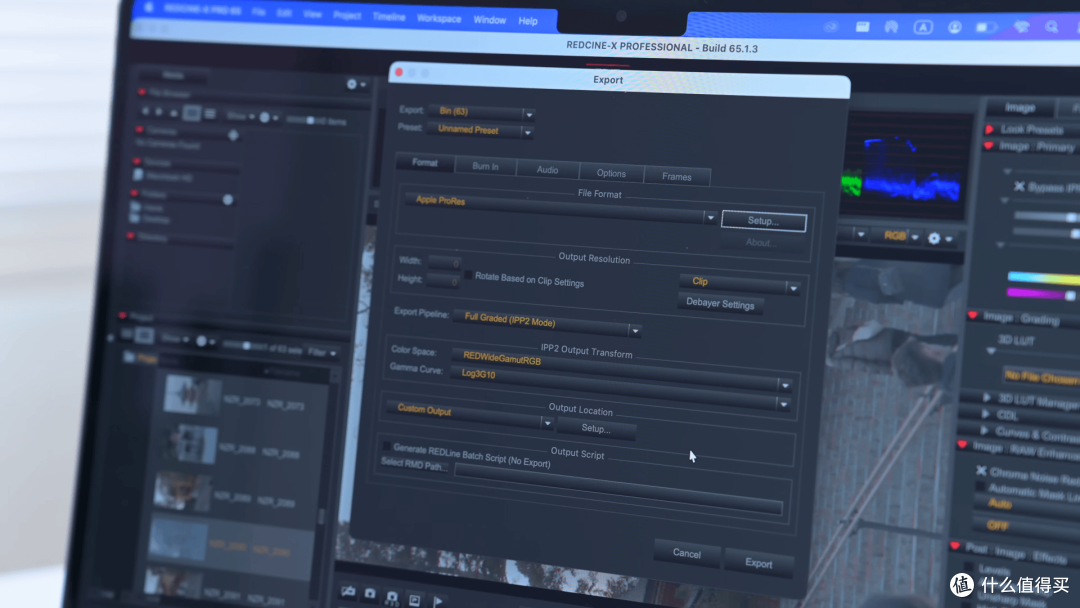Click the About... button

762,242
